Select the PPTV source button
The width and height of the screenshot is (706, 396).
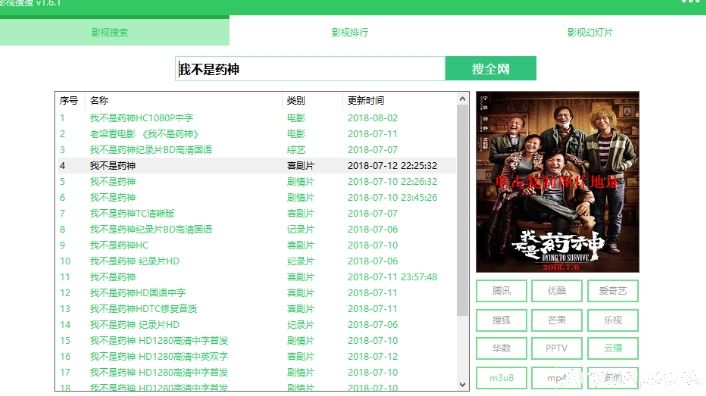557,348
